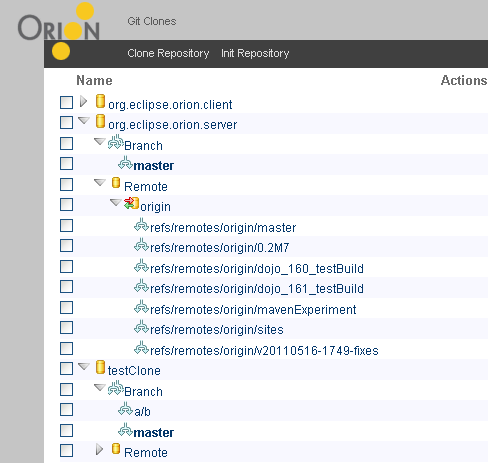The image size is (488, 463).
Task: Collapse the org.eclipse.orion.server repository
Action: [84, 120]
